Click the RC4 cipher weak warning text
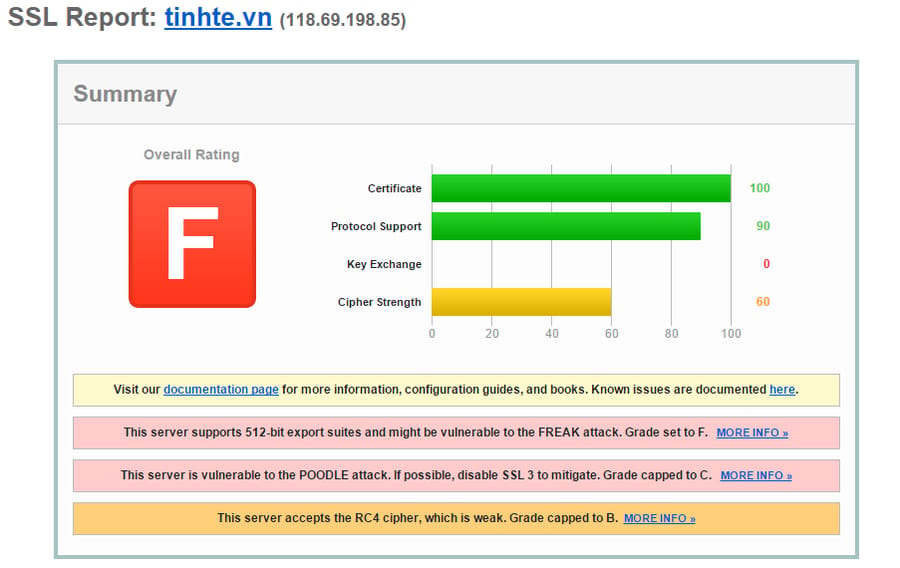The height and width of the screenshot is (568, 900). tap(417, 518)
